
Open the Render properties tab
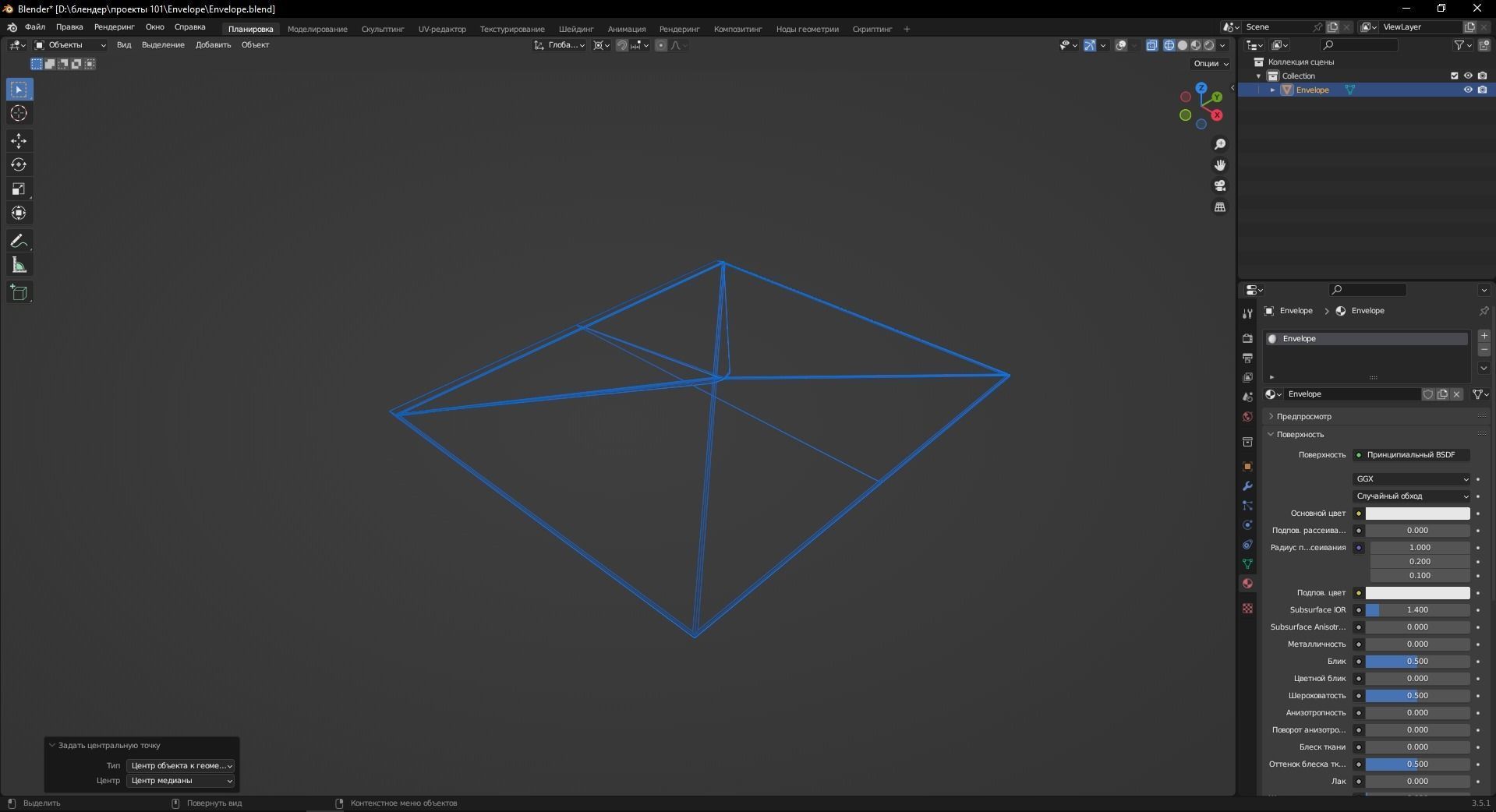coord(1247,338)
